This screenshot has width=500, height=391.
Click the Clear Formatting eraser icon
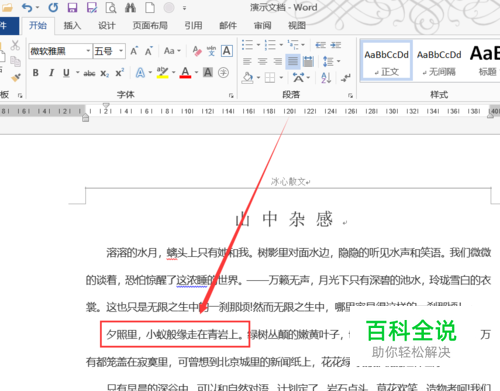[197, 51]
